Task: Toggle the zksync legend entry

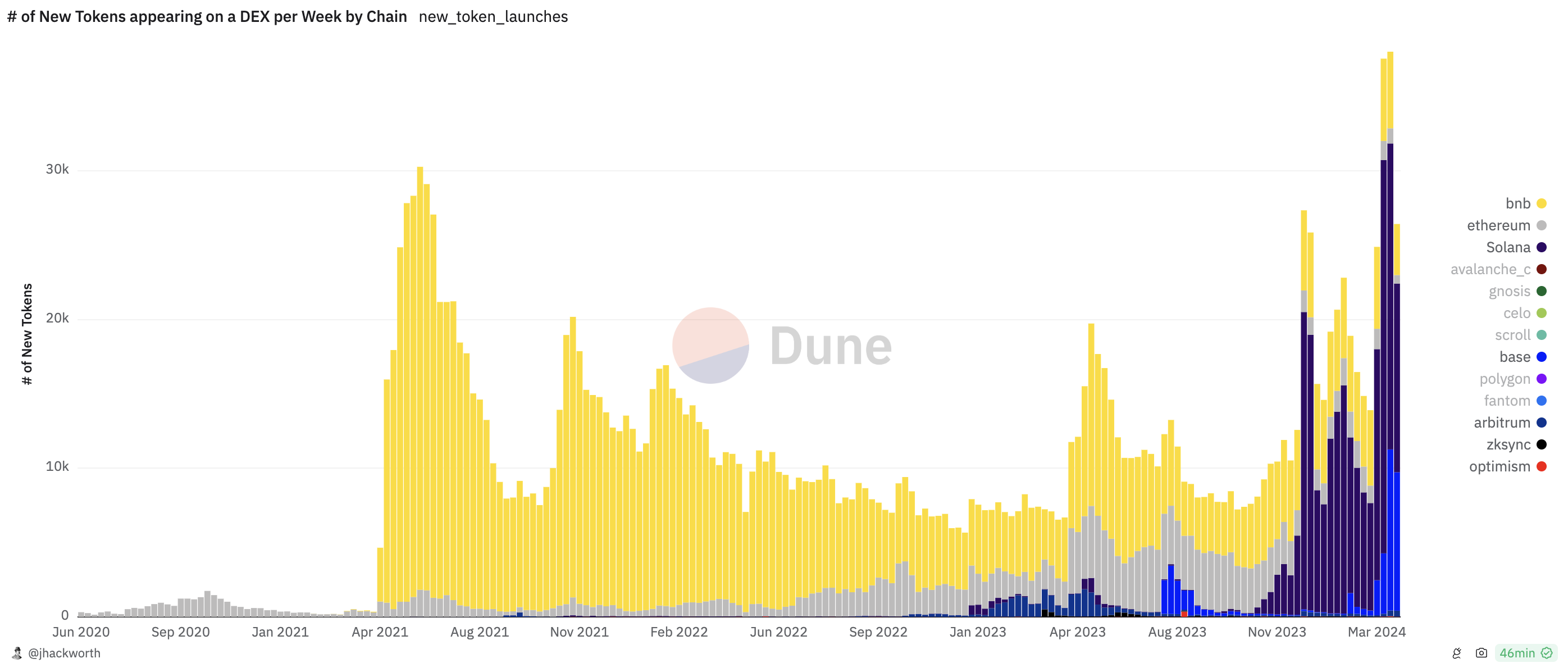Action: (x=1508, y=445)
